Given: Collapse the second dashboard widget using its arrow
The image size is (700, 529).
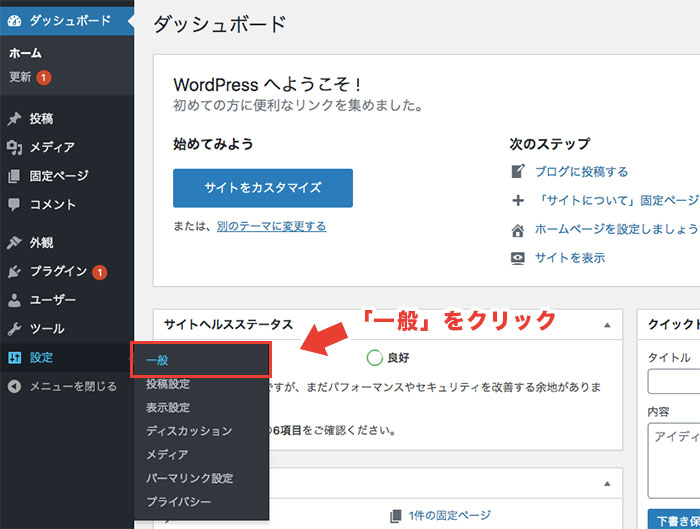Looking at the screenshot, I should [x=607, y=483].
